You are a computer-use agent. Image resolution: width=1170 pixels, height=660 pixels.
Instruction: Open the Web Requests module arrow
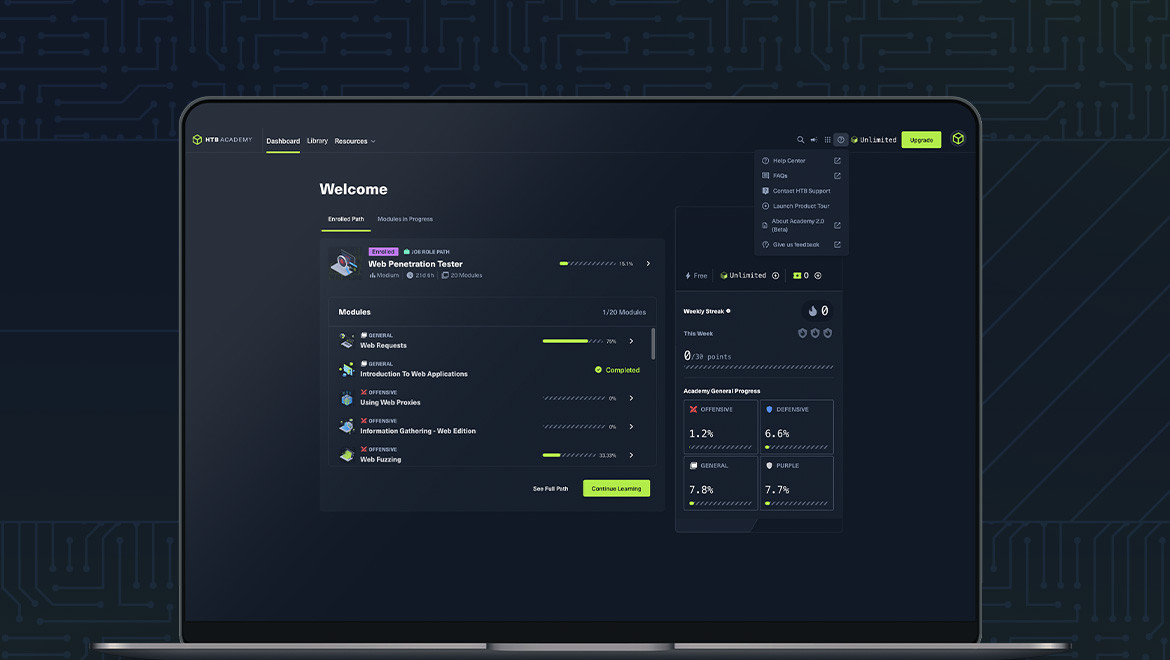coord(631,341)
